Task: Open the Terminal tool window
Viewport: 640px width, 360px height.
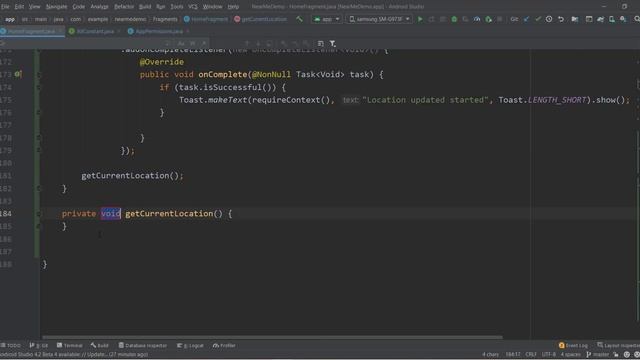Action: pyautogui.click(x=70, y=345)
